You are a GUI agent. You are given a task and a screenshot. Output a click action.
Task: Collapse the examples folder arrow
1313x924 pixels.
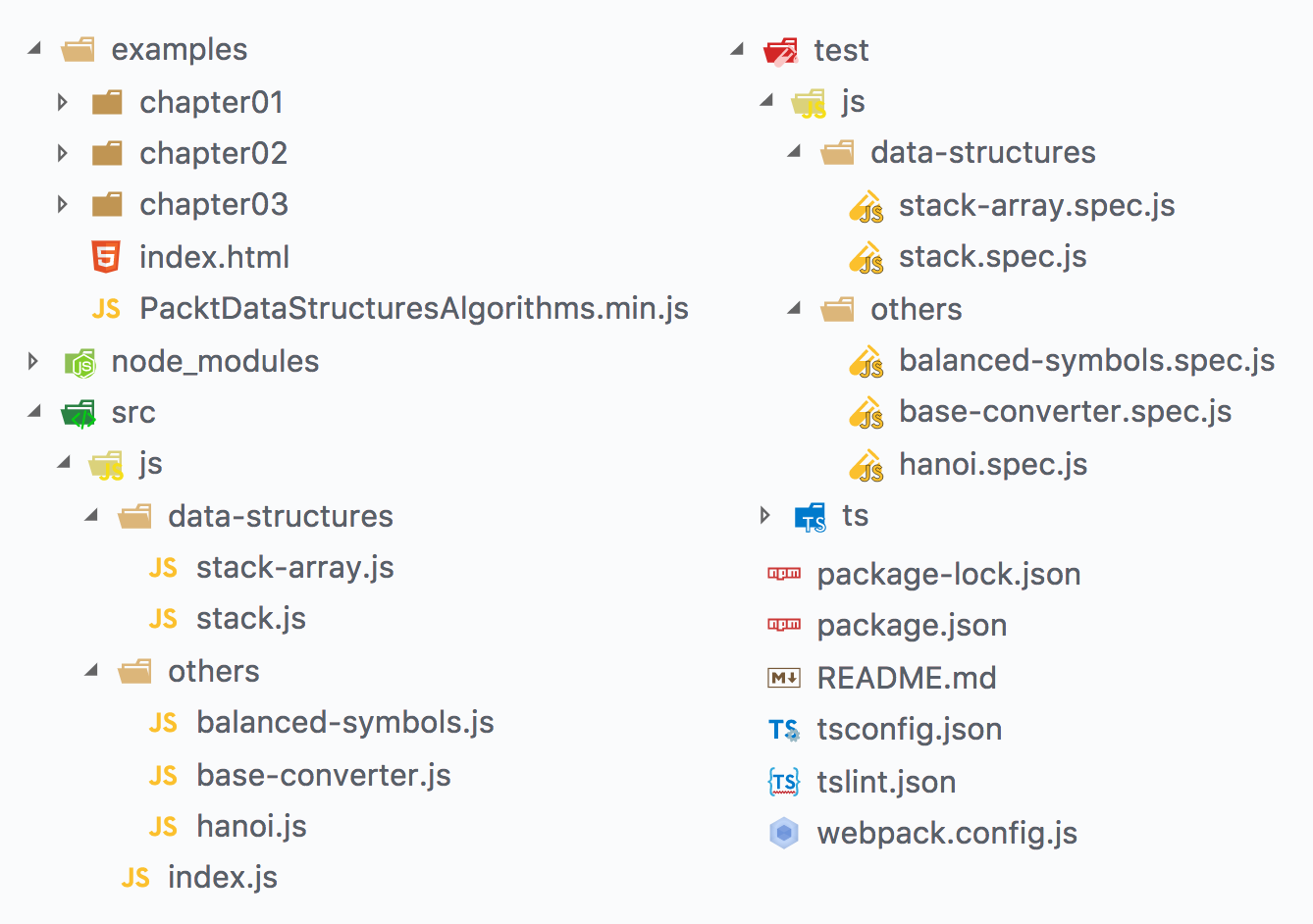[x=35, y=48]
